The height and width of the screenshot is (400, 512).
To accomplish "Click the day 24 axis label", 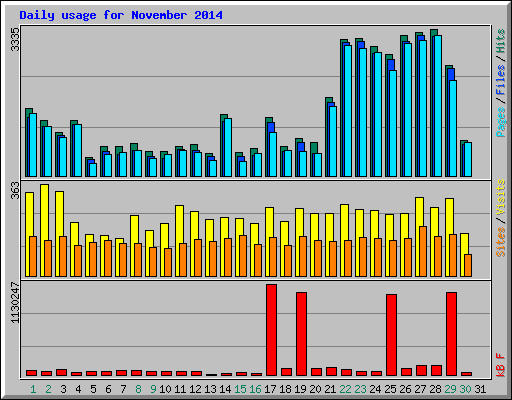I will [375, 389].
